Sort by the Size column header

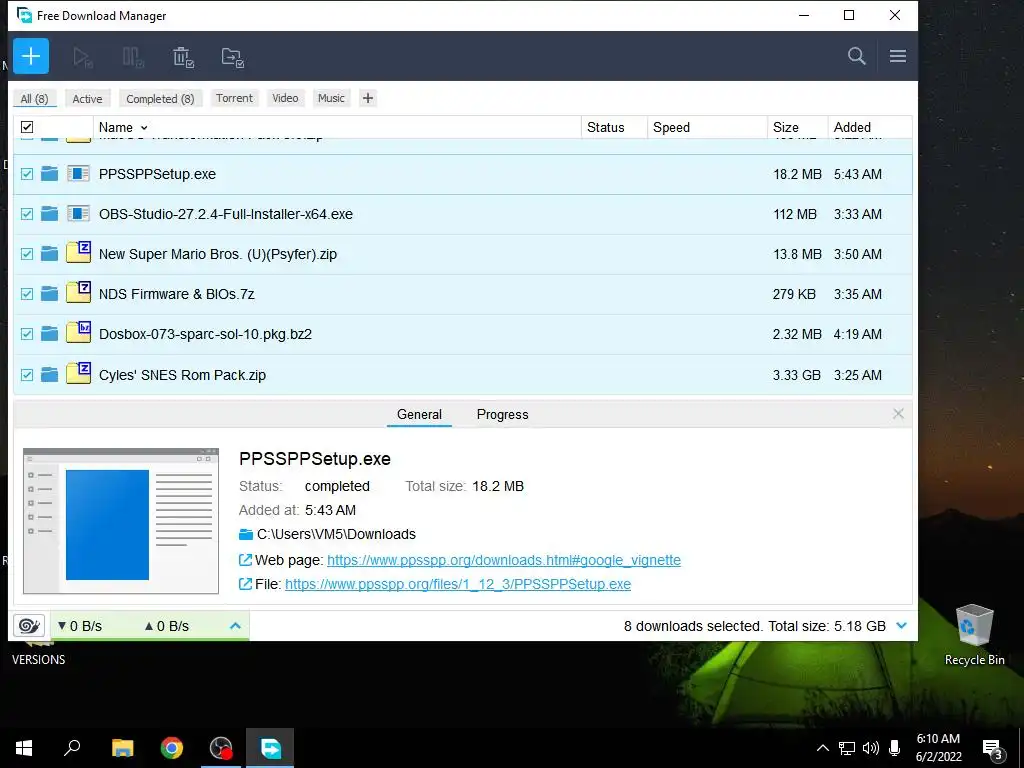pyautogui.click(x=797, y=127)
